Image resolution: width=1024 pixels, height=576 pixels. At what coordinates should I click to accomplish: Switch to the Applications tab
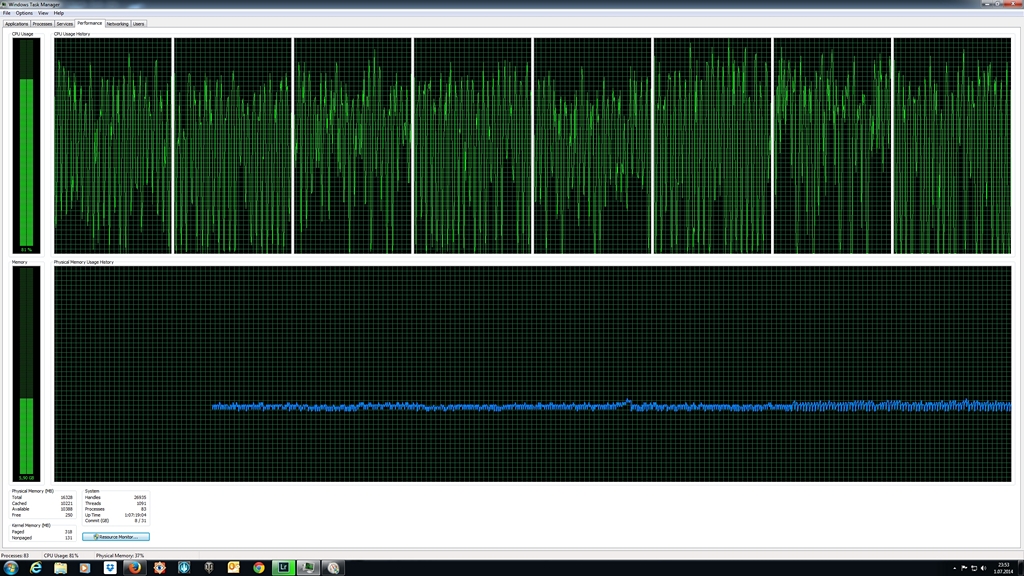pyautogui.click(x=16, y=24)
